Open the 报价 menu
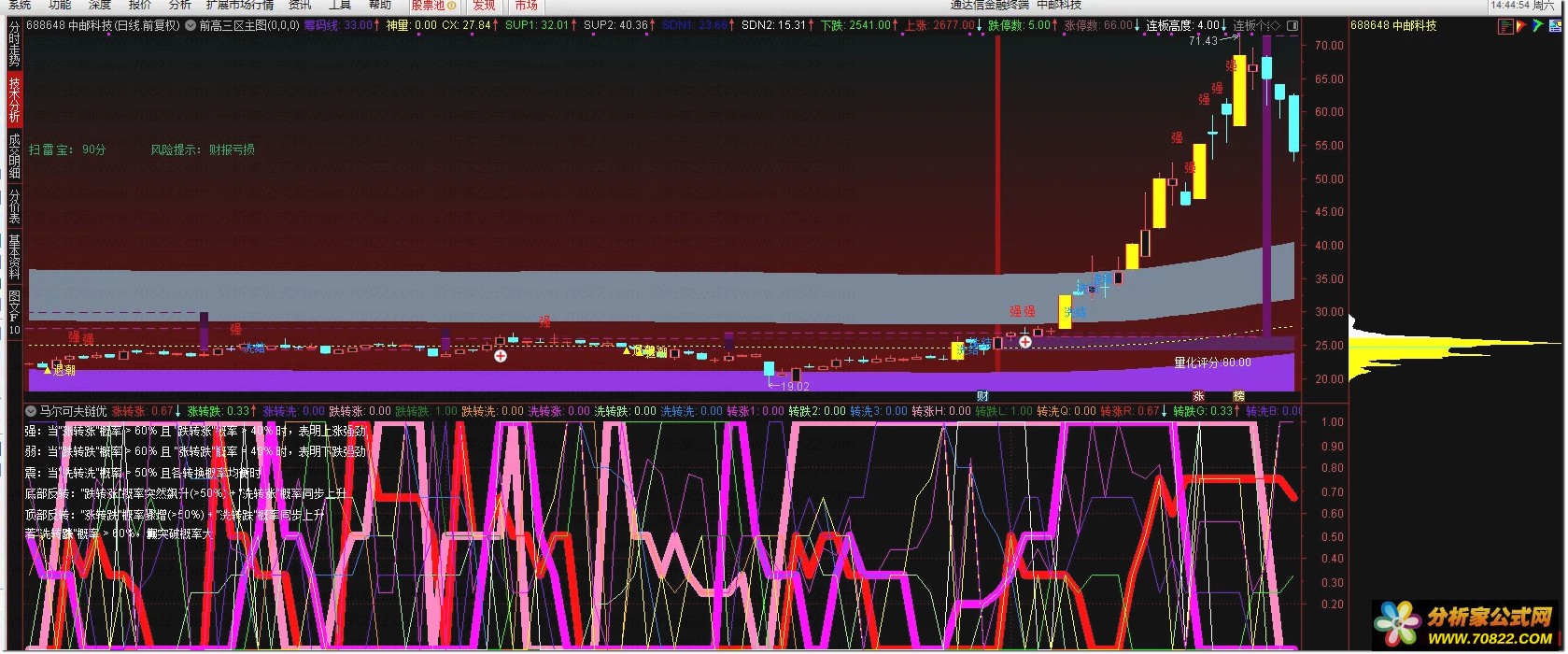 click(140, 5)
